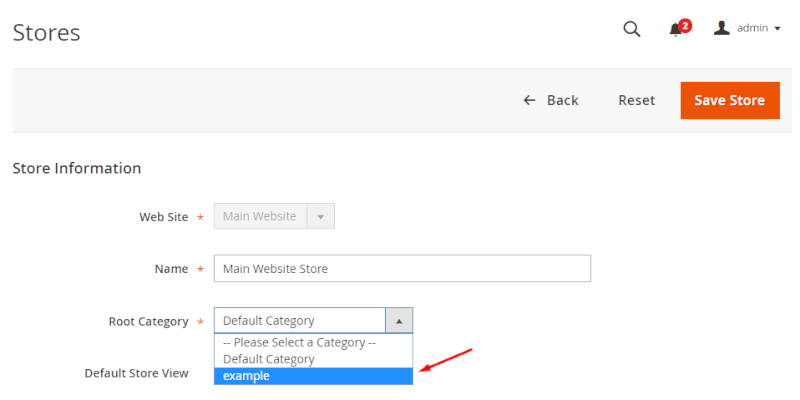
Task: Click the Default Store View label
Action: tap(136, 373)
